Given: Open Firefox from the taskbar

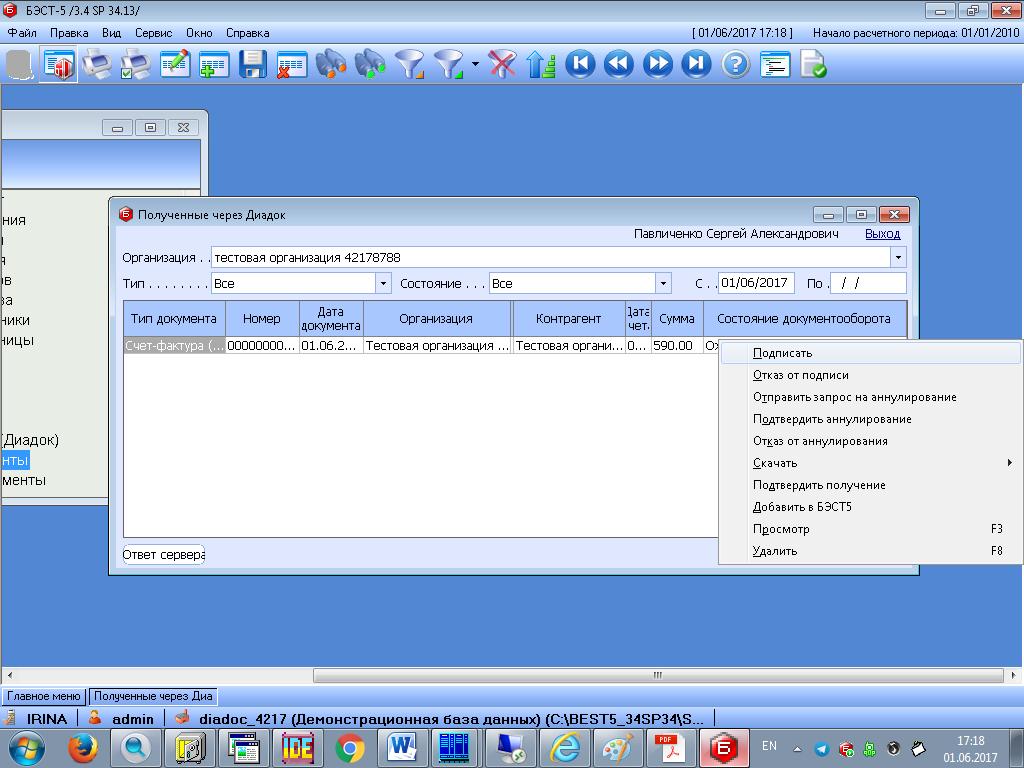Looking at the screenshot, I should pos(82,748).
